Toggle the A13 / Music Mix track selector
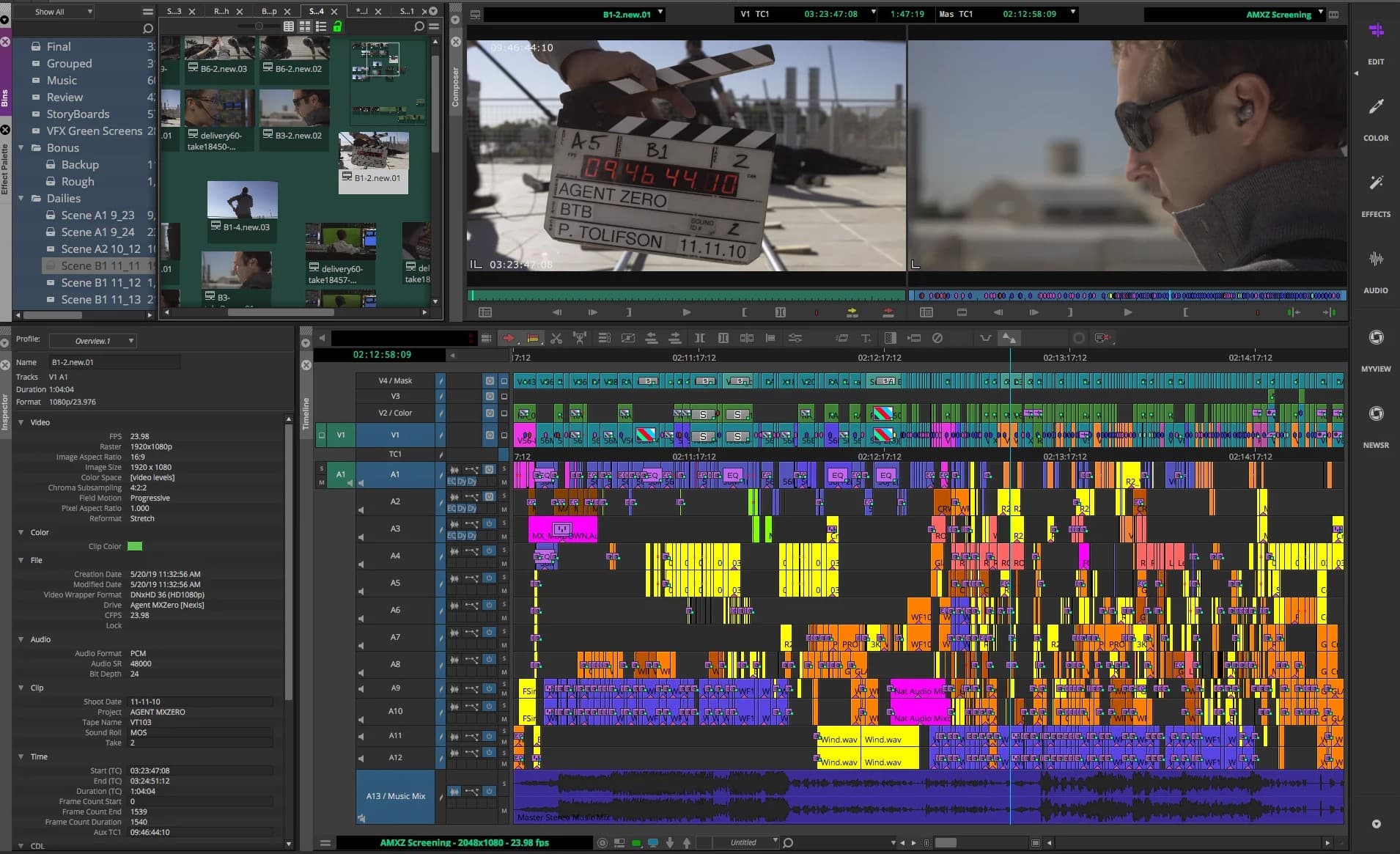 pos(395,796)
